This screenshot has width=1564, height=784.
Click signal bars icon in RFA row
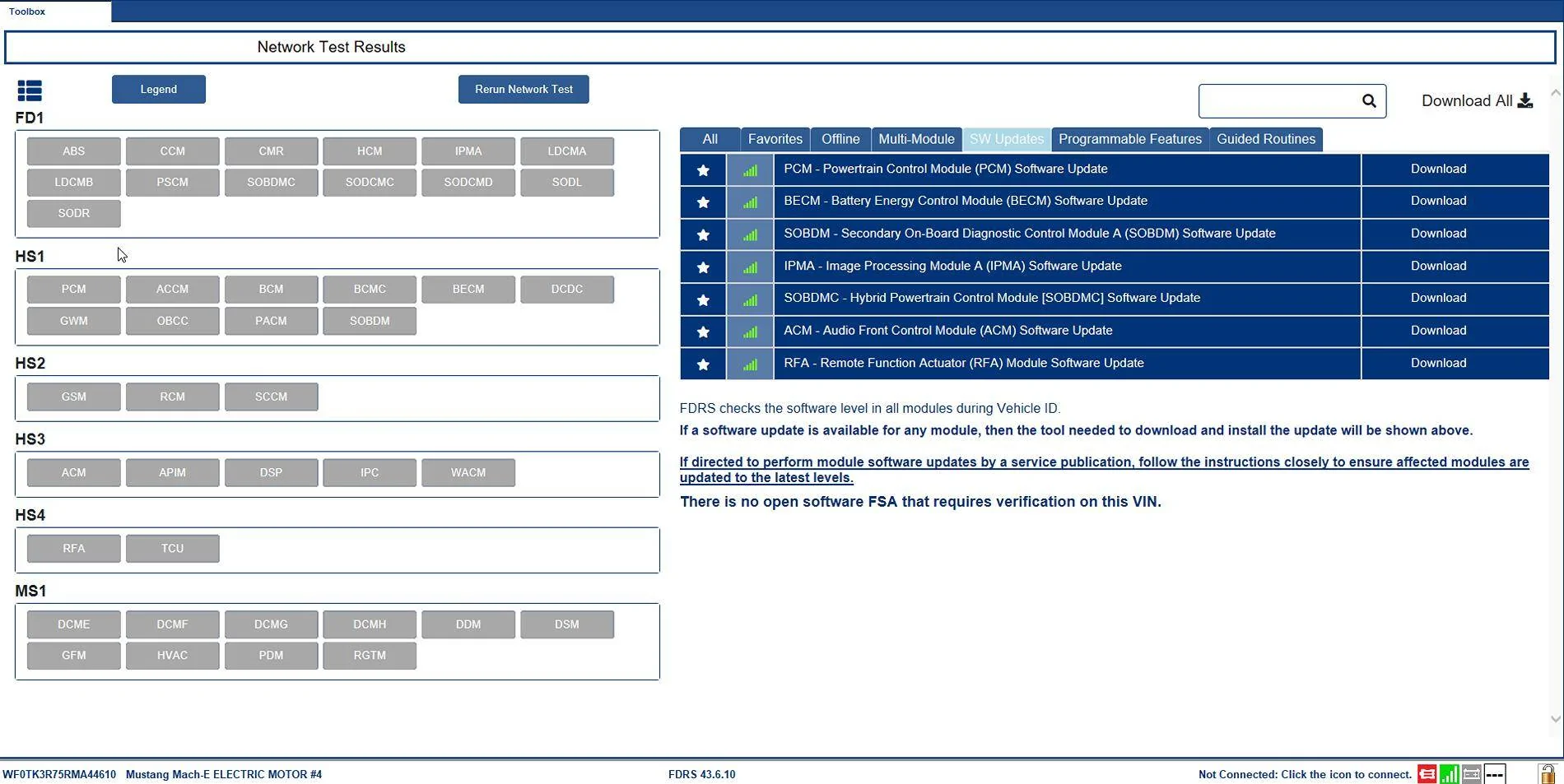[x=750, y=364]
